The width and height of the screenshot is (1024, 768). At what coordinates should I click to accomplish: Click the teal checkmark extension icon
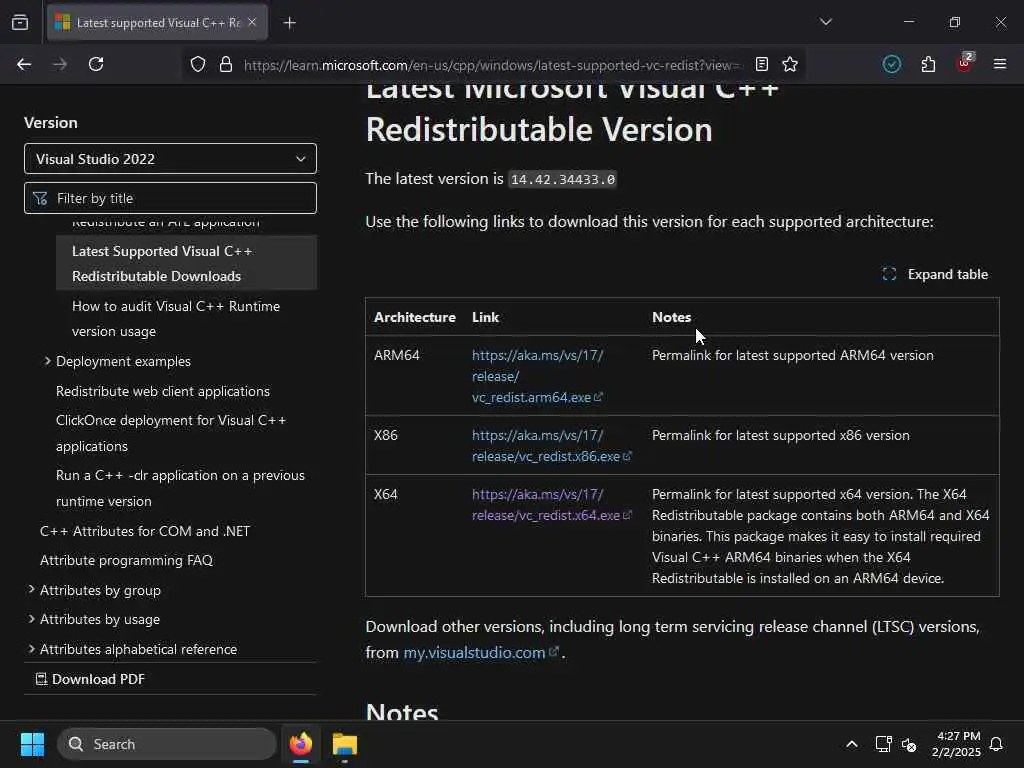click(892, 64)
